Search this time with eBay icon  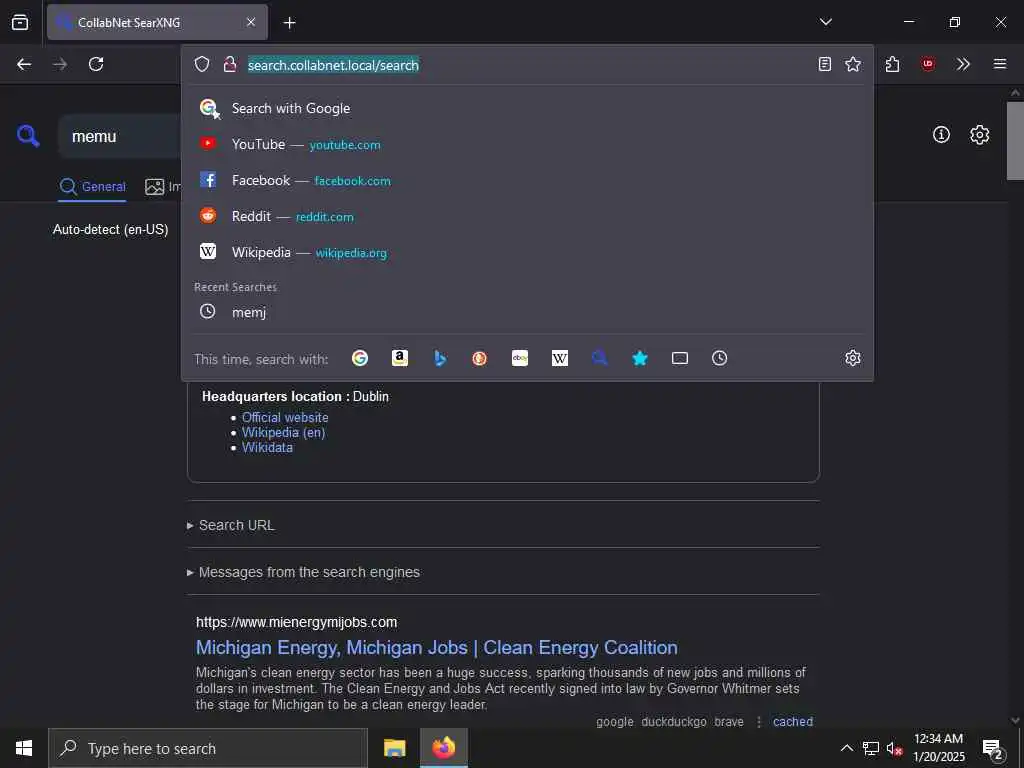coord(520,358)
